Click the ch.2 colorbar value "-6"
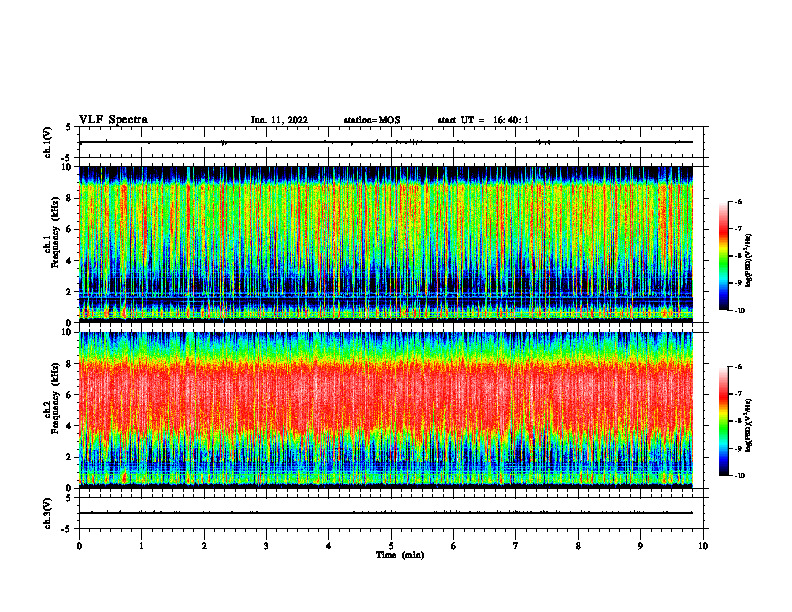 (738, 367)
